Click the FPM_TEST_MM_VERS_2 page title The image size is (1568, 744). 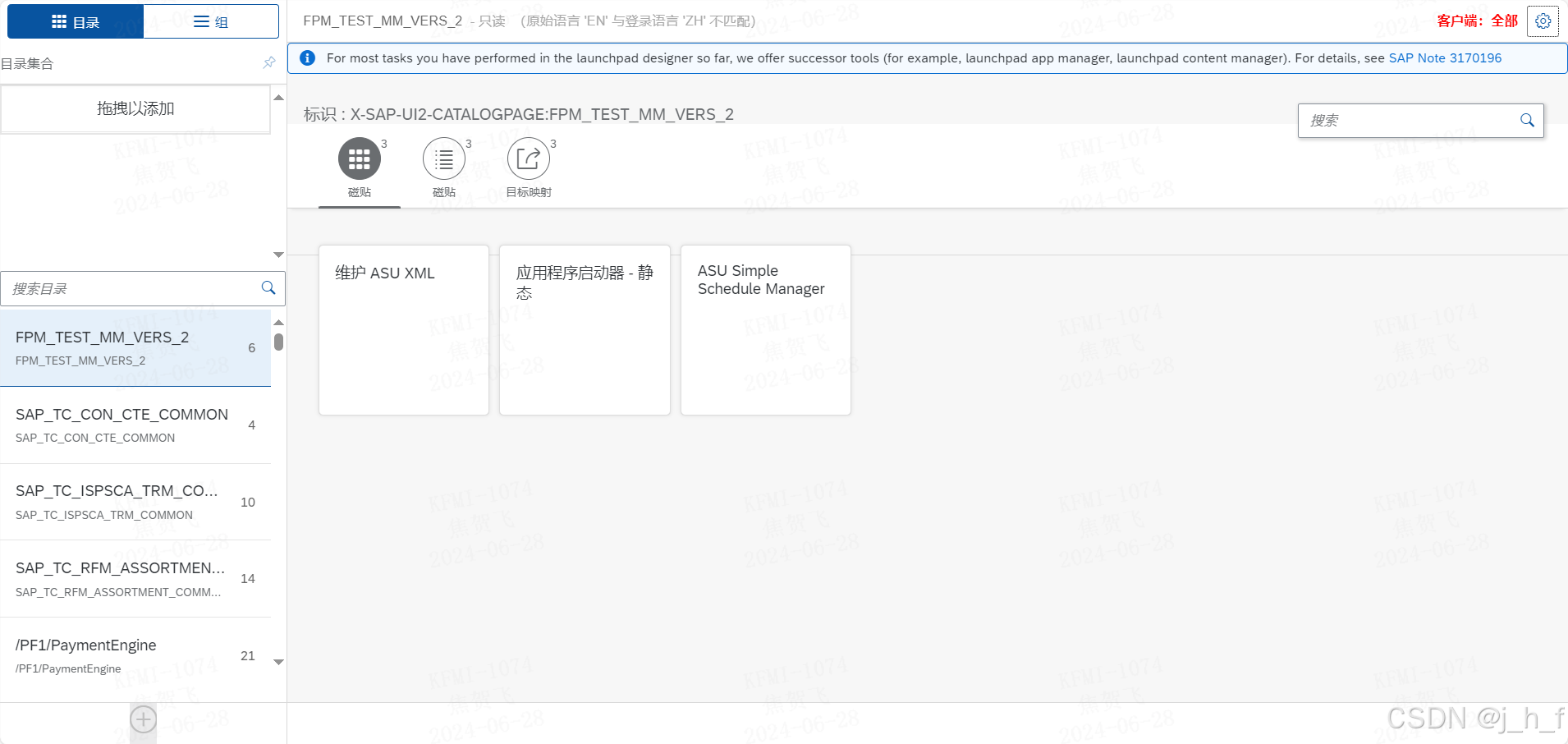point(383,21)
